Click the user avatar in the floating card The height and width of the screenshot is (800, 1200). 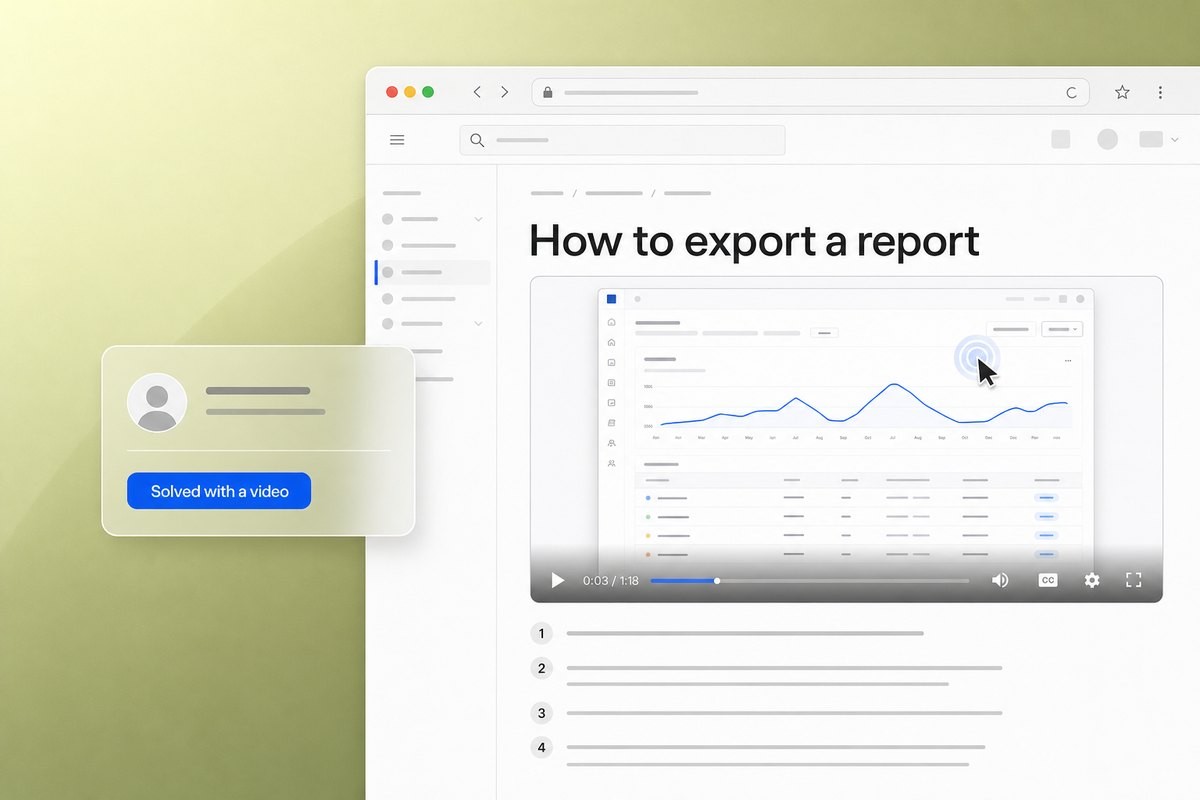[157, 403]
